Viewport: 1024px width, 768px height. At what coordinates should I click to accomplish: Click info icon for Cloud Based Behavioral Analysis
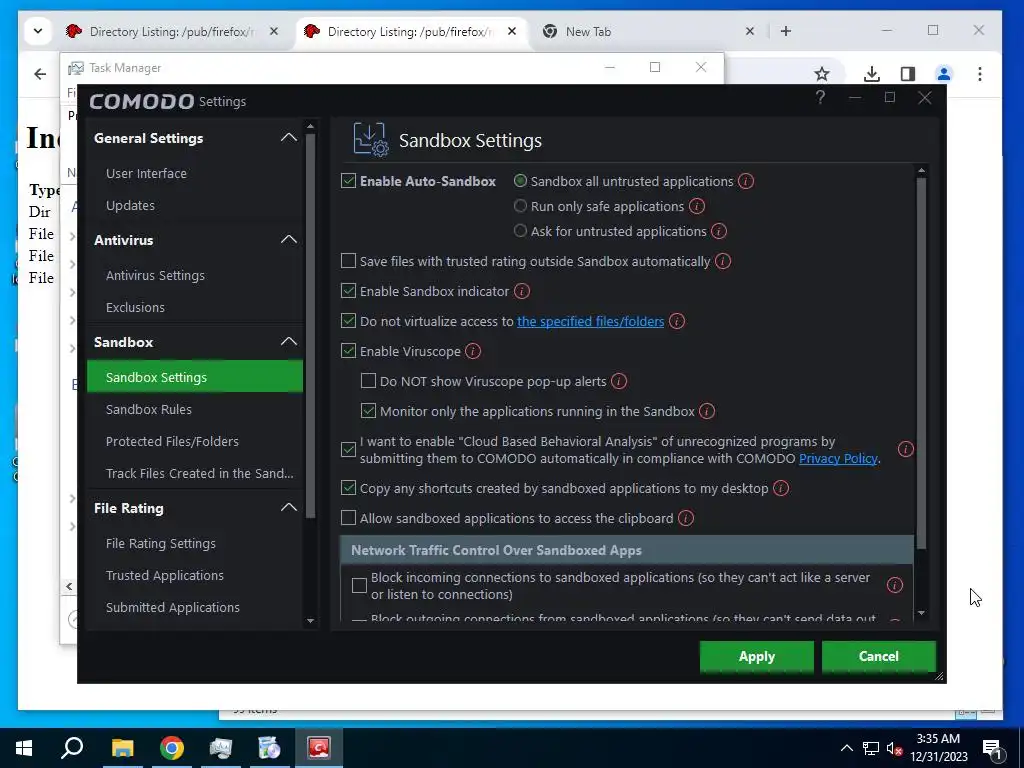[906, 449]
